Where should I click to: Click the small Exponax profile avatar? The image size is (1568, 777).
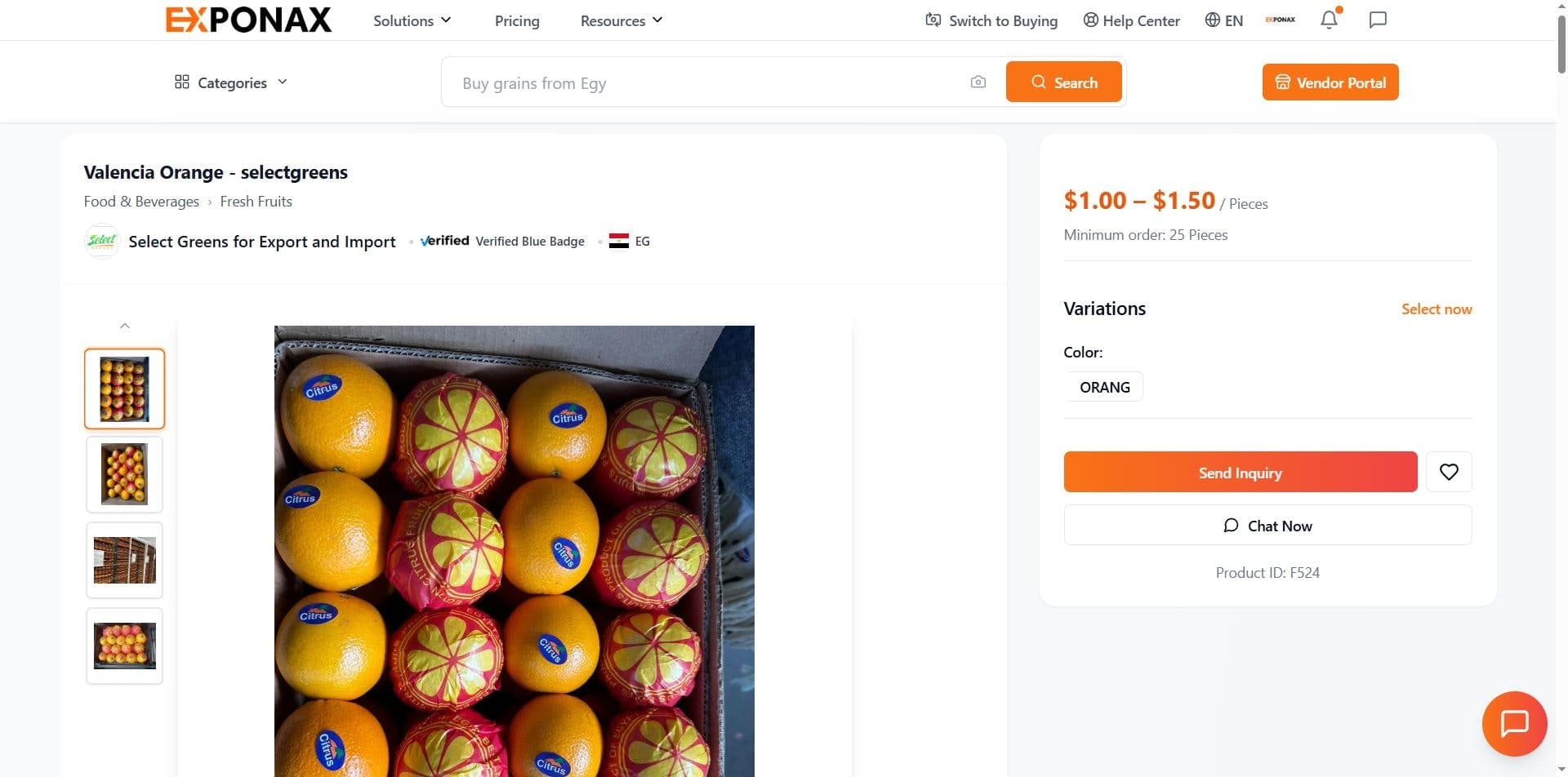1280,20
